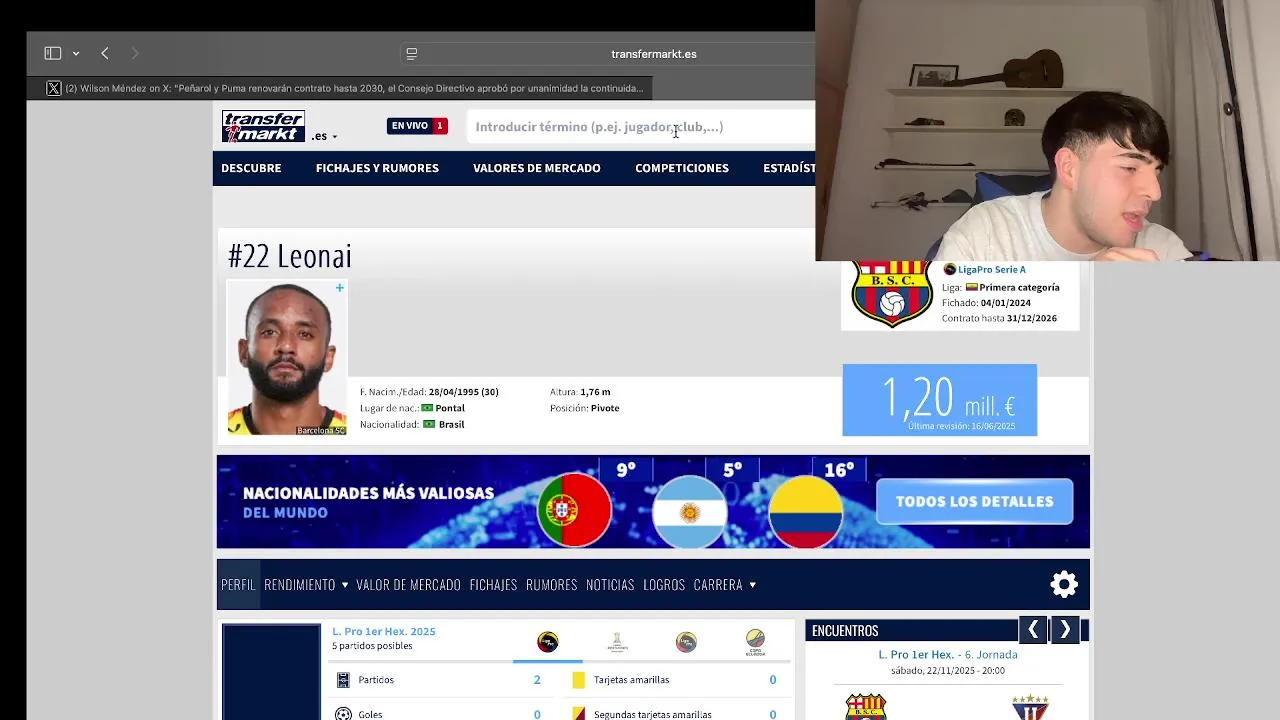
Task: Open the settings gear icon
Action: coord(1064,584)
